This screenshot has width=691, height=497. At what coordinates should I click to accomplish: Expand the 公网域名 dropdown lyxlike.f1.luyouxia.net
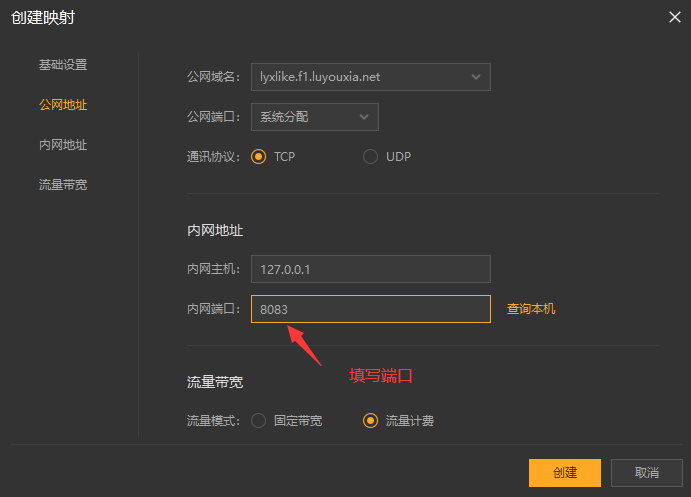[x=371, y=77]
